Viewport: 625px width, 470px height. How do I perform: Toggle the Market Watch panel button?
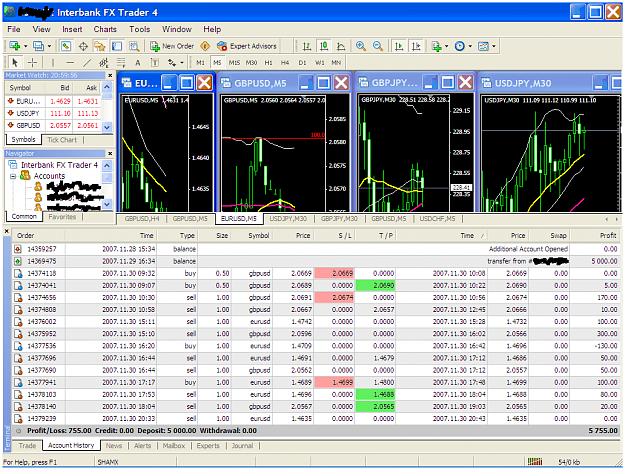pyautogui.click(x=66, y=46)
